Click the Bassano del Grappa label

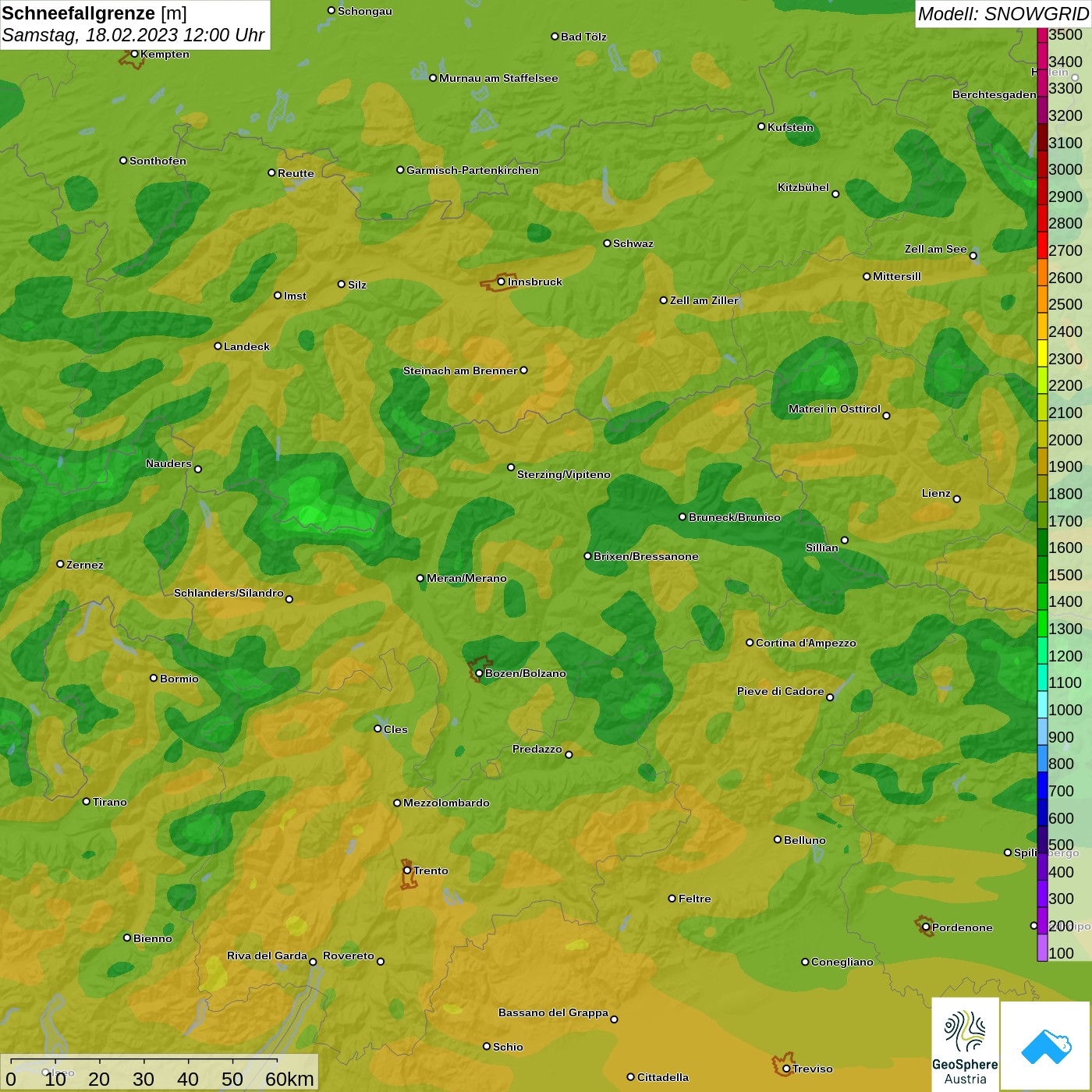click(x=554, y=1012)
